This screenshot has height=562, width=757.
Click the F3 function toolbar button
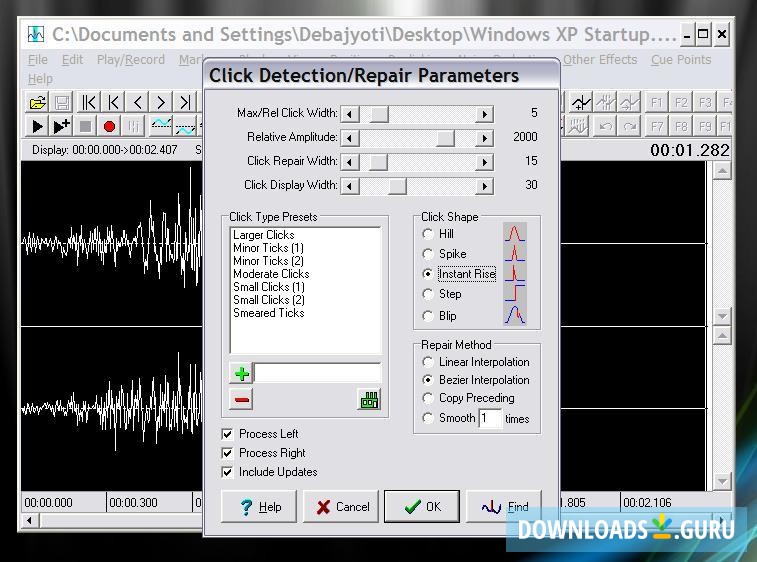click(x=705, y=102)
